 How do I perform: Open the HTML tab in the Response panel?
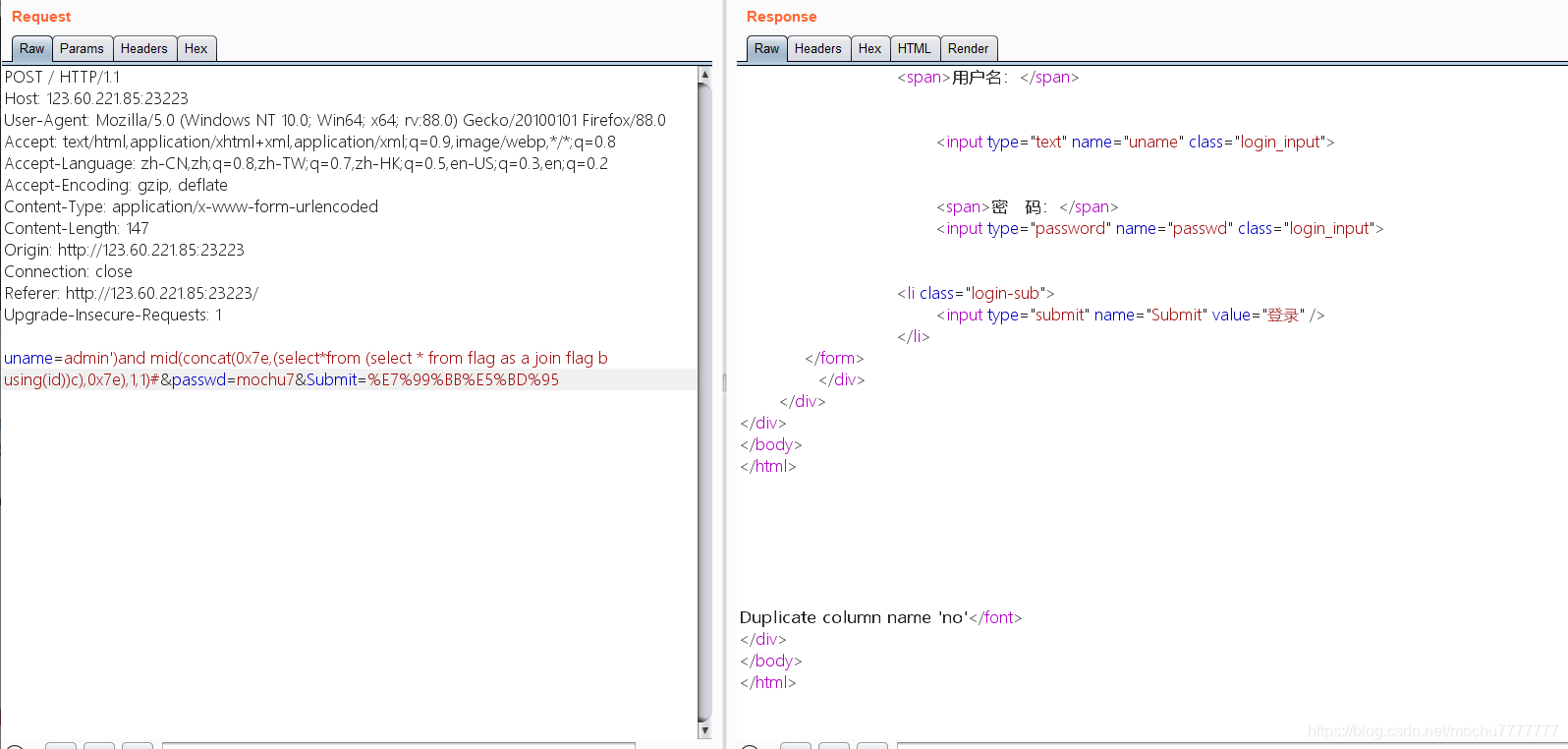915,48
